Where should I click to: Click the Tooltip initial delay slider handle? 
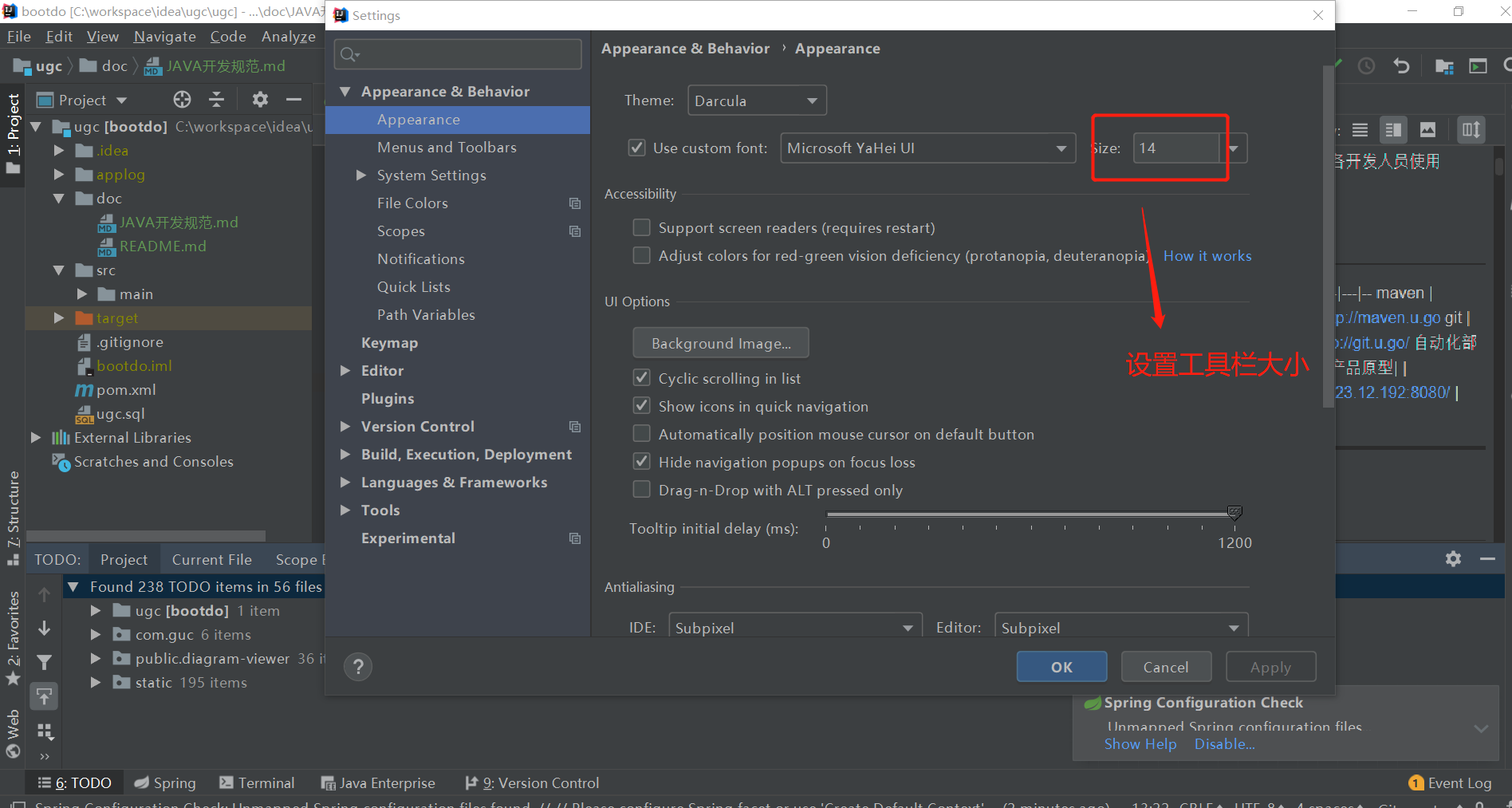coord(1234,513)
